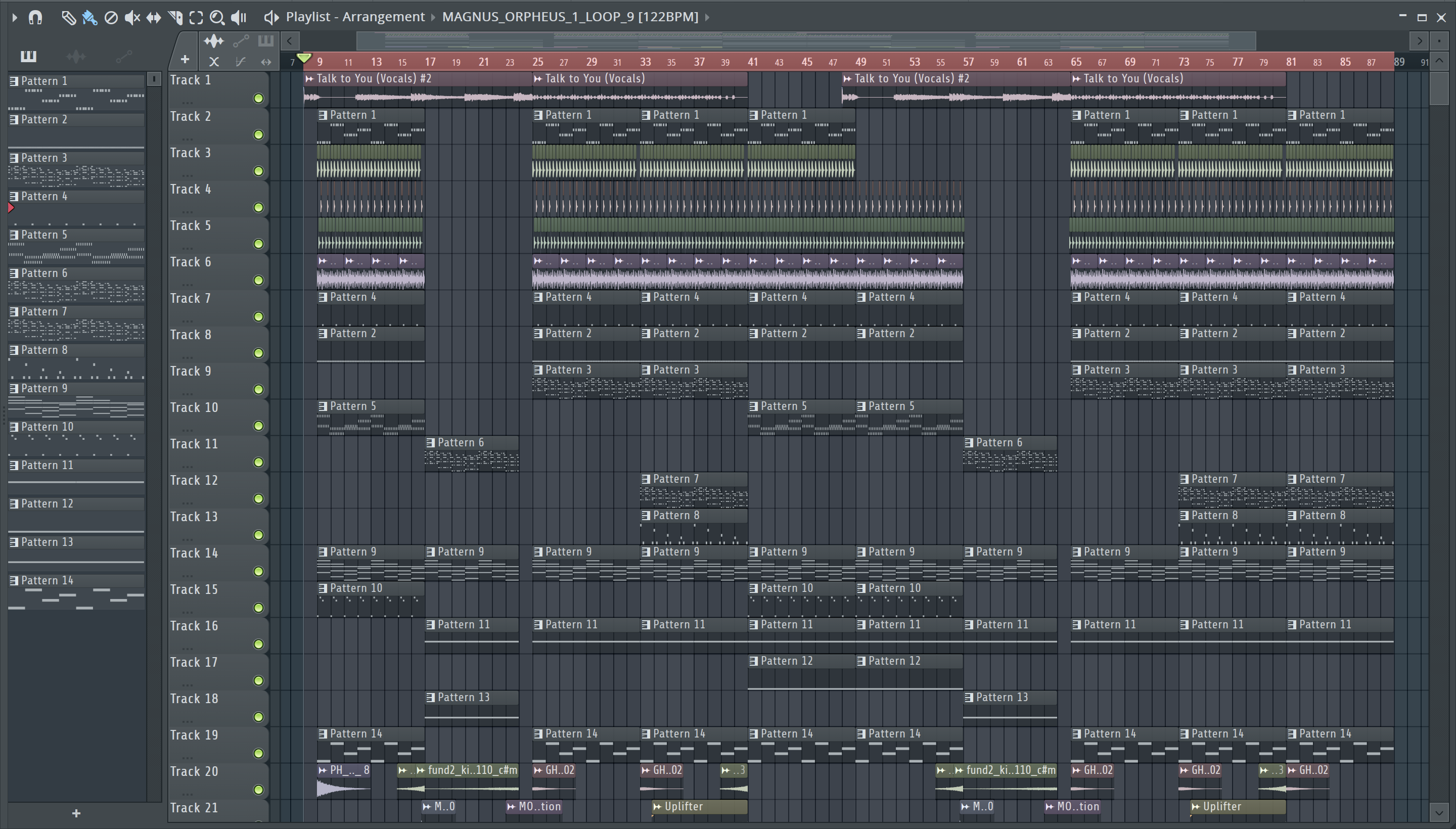Mute Track 9 with its green LED
This screenshot has width=1456, height=829.
(258, 390)
